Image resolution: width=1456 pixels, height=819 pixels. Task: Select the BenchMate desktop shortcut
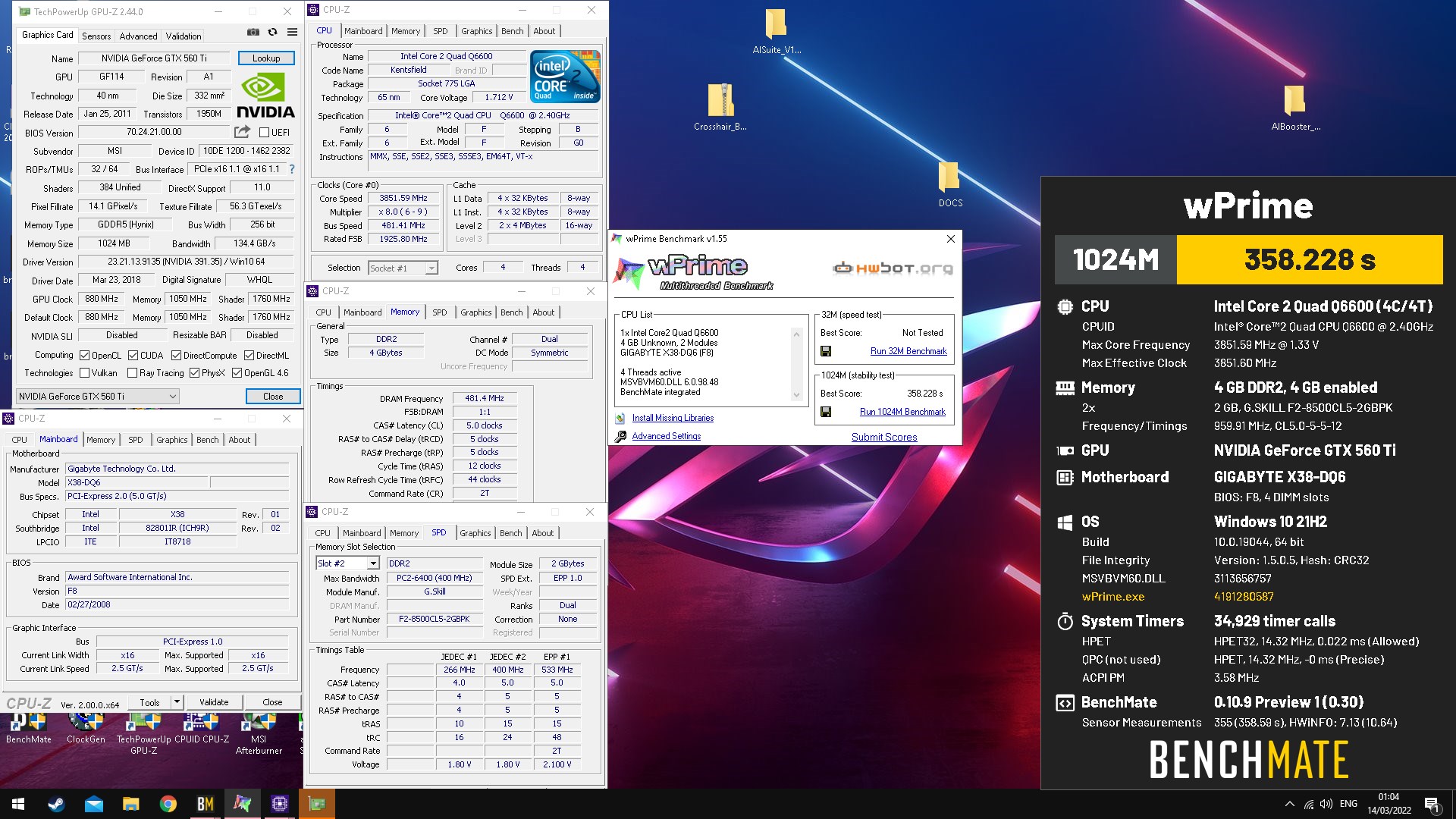pyautogui.click(x=29, y=728)
